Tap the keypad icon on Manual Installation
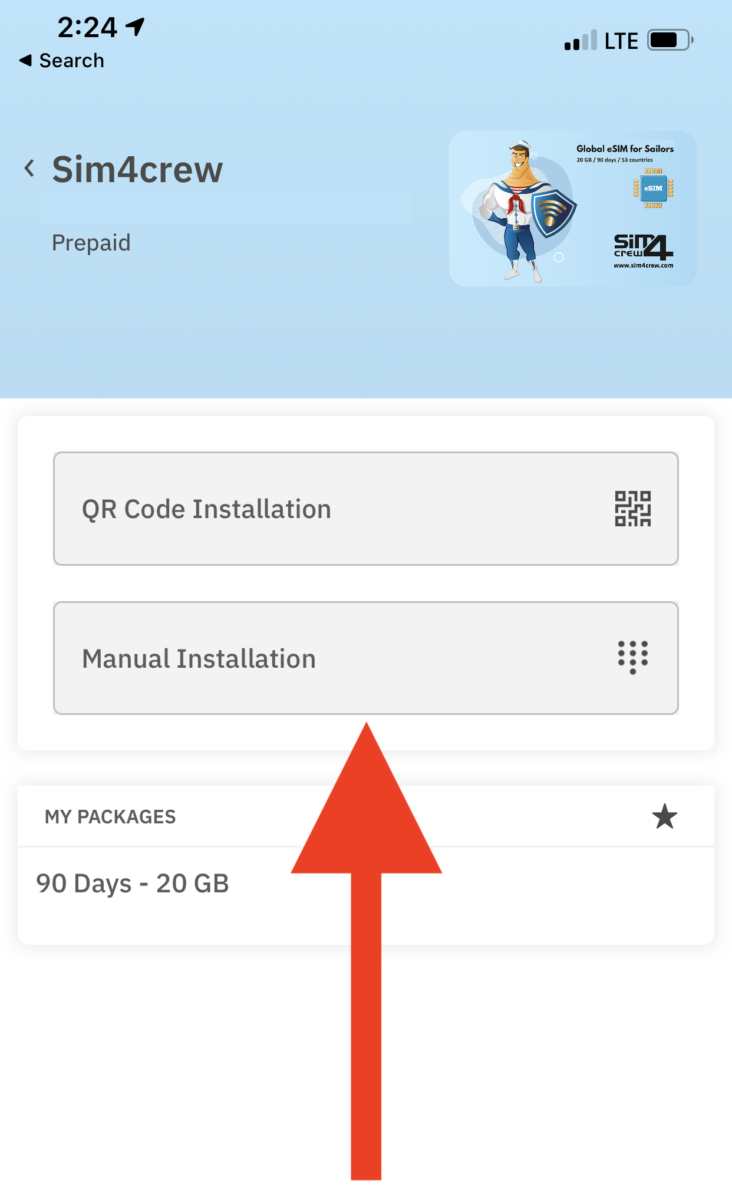Image resolution: width=732 pixels, height=1200 pixels. [x=631, y=658]
